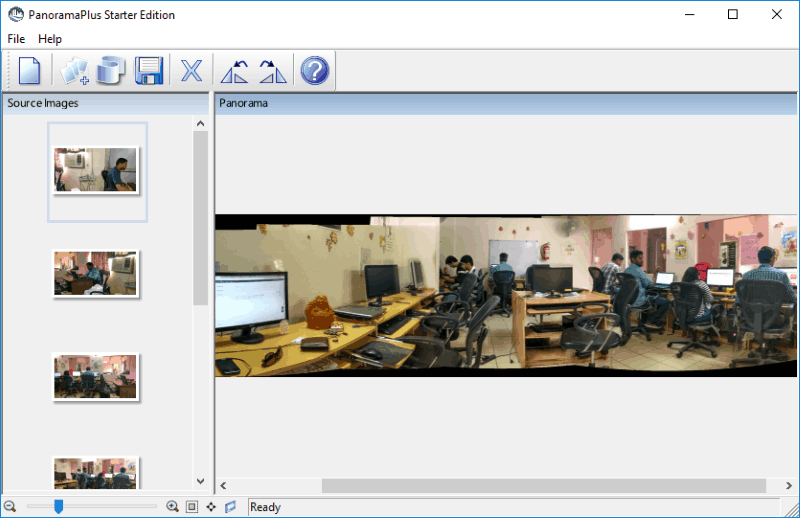Viewport: 800px width, 518px height.
Task: Open the File menu
Action: pos(16,39)
